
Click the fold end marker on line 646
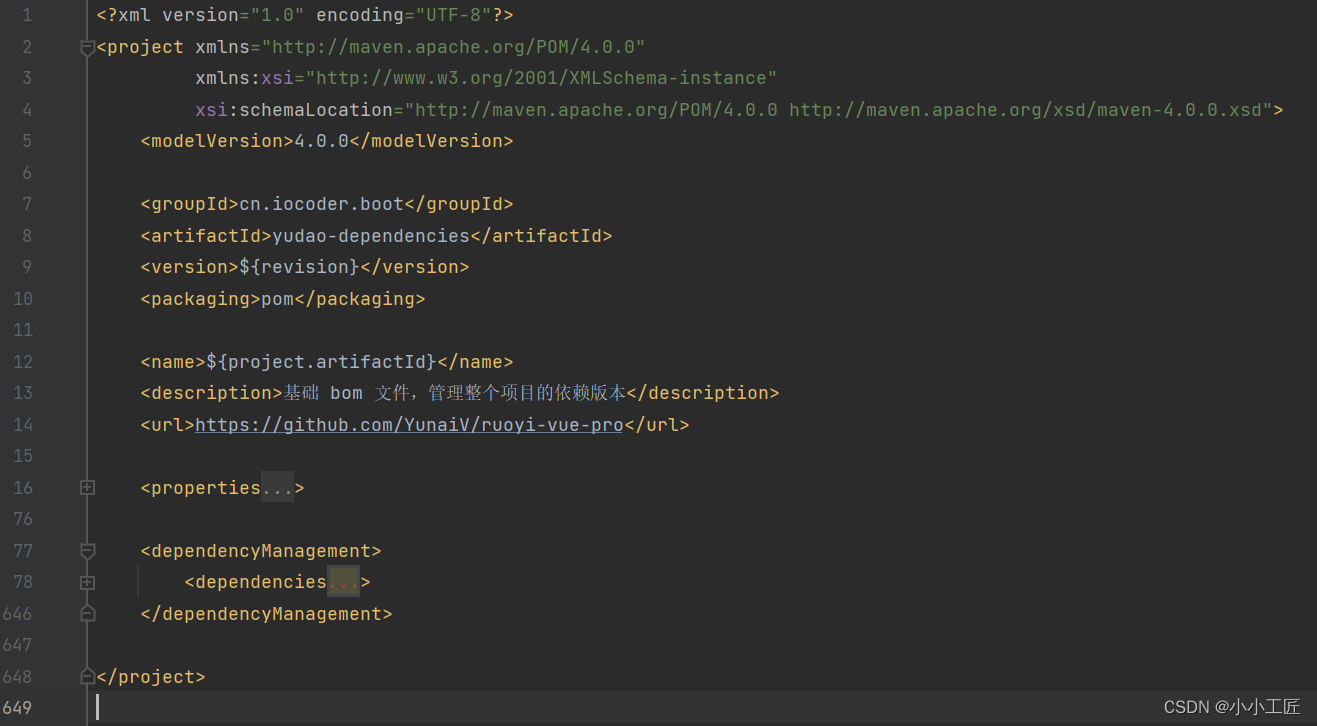pyautogui.click(x=87, y=614)
